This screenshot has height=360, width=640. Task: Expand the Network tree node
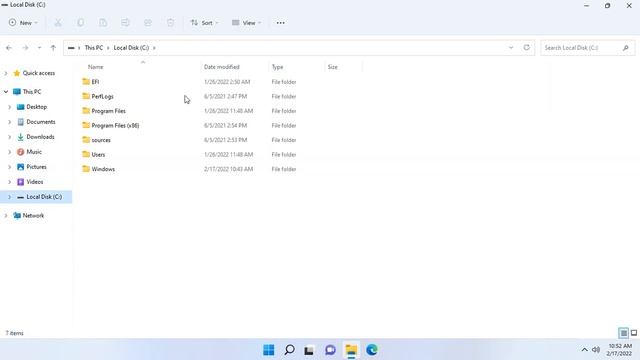pos(6,216)
